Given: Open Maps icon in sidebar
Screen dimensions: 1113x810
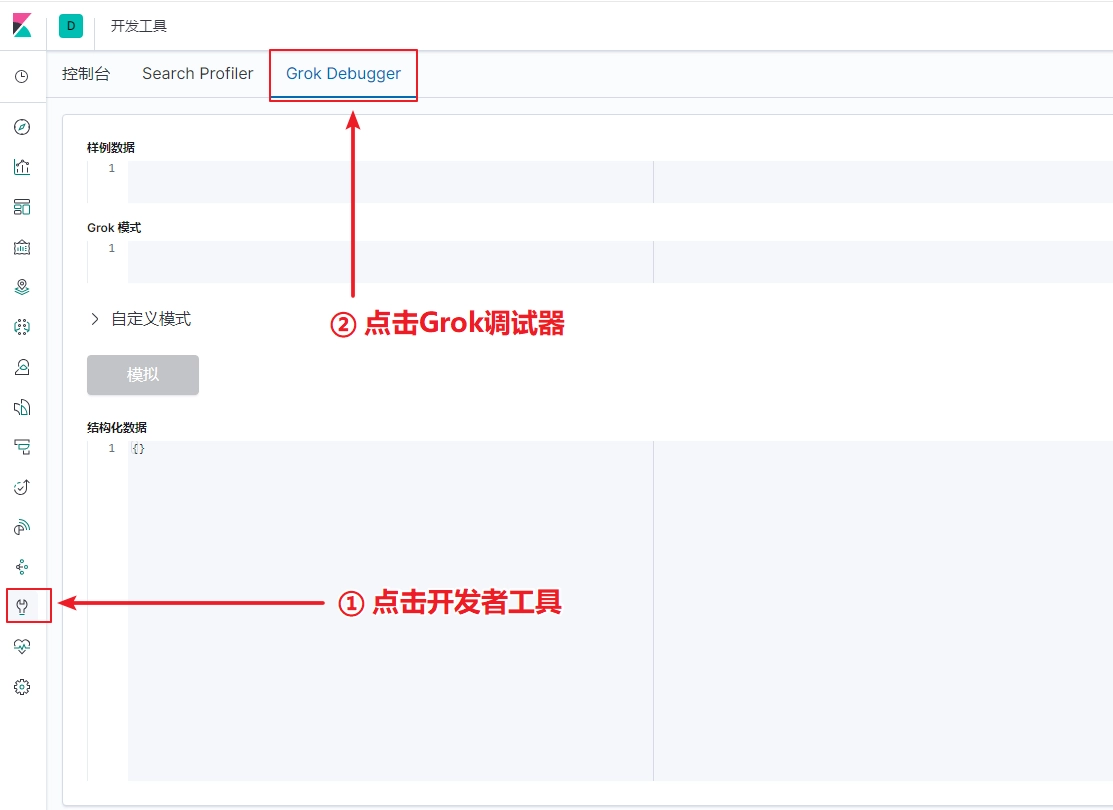Looking at the screenshot, I should click(x=22, y=287).
